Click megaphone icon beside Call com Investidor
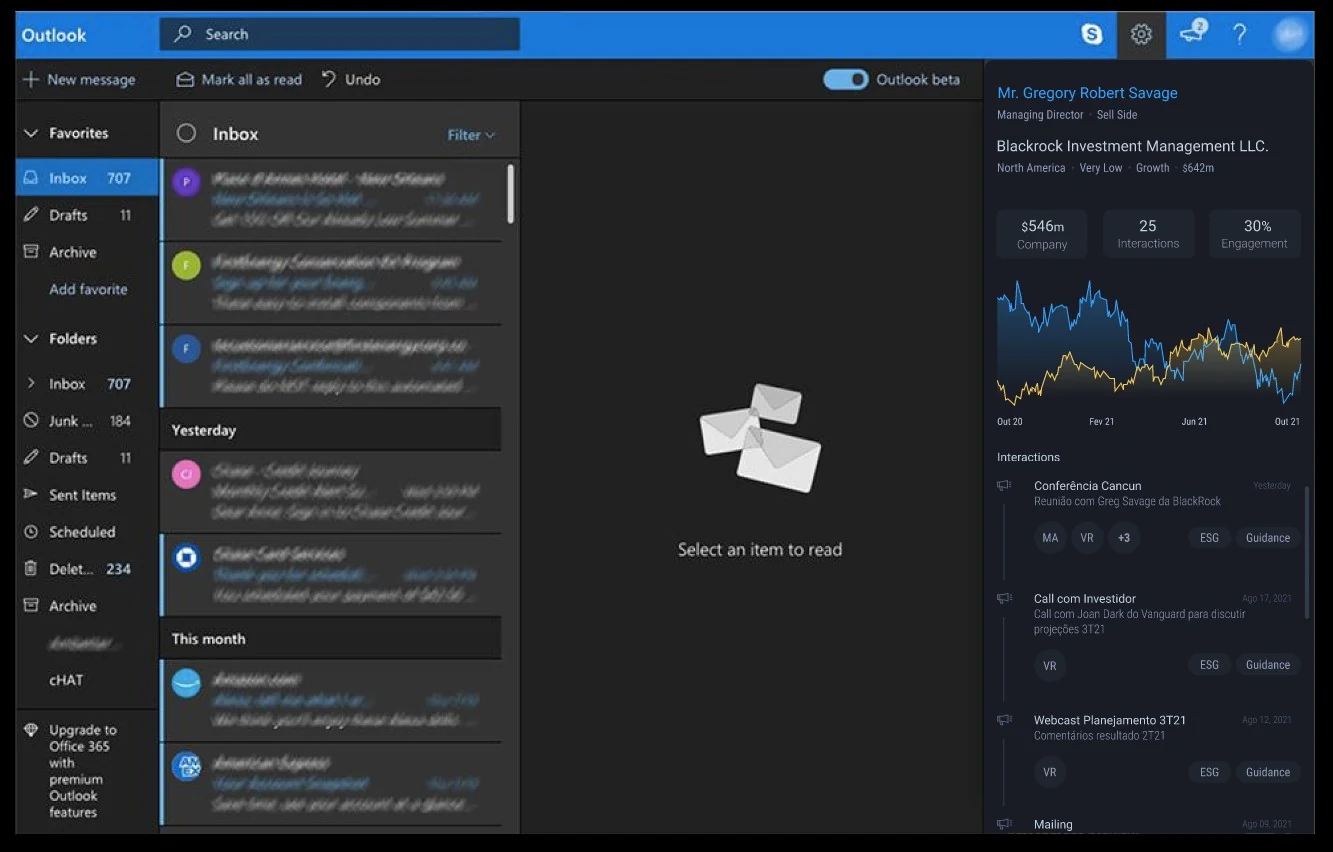Image resolution: width=1333 pixels, height=852 pixels. tap(1004, 599)
